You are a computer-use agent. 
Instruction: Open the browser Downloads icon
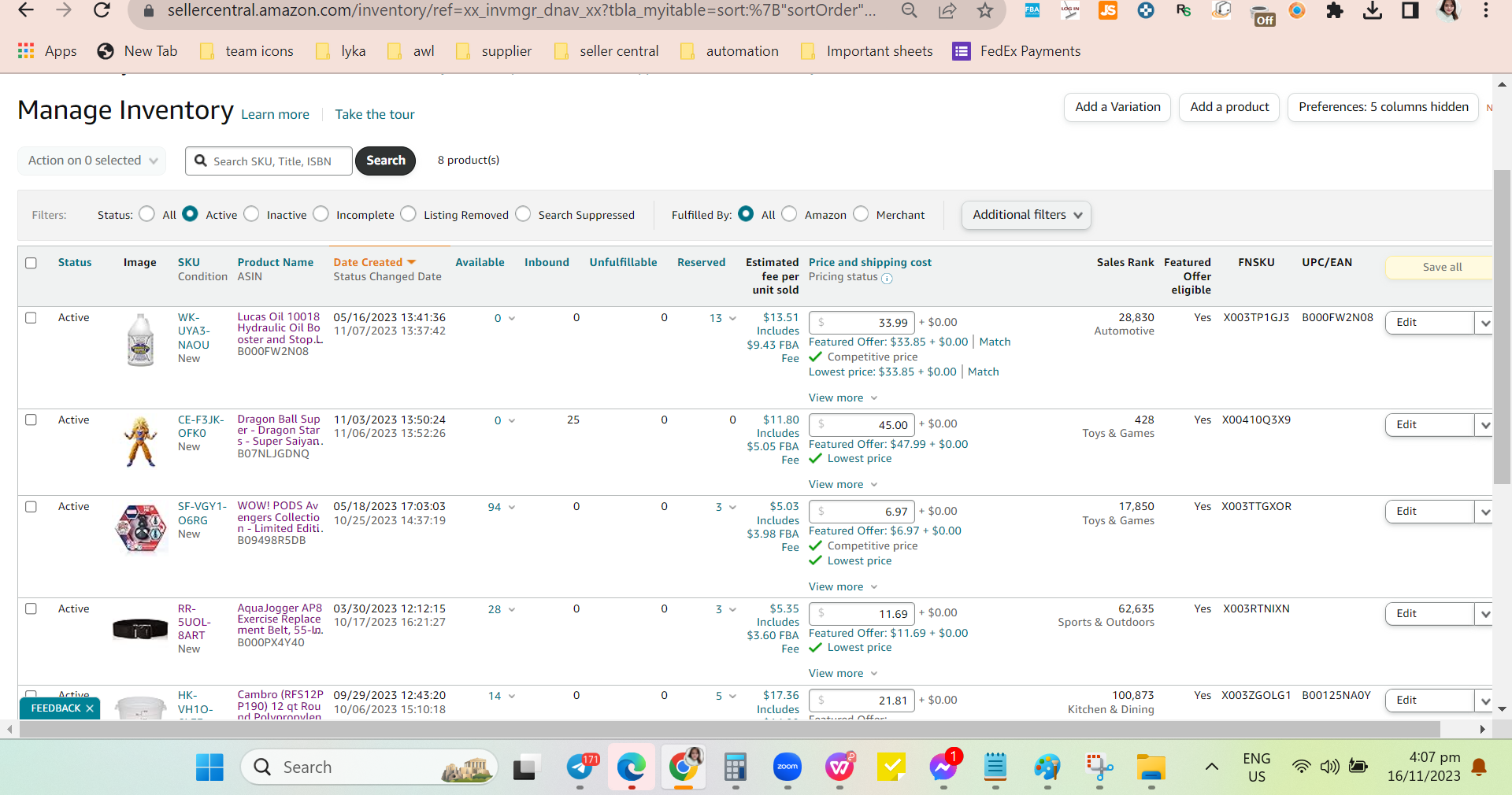coord(1373,10)
